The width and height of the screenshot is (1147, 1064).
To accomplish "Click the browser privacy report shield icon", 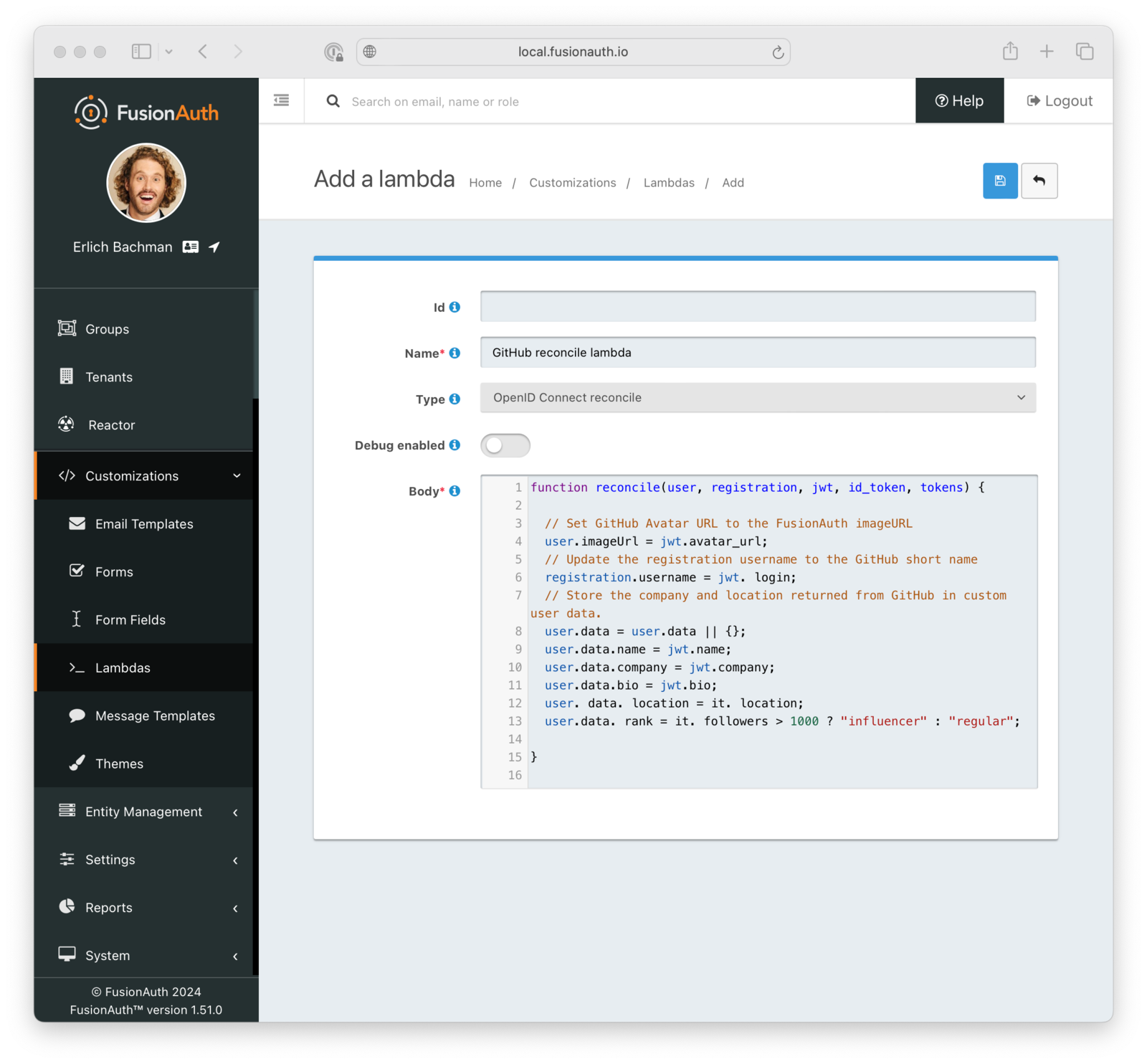I will point(334,52).
